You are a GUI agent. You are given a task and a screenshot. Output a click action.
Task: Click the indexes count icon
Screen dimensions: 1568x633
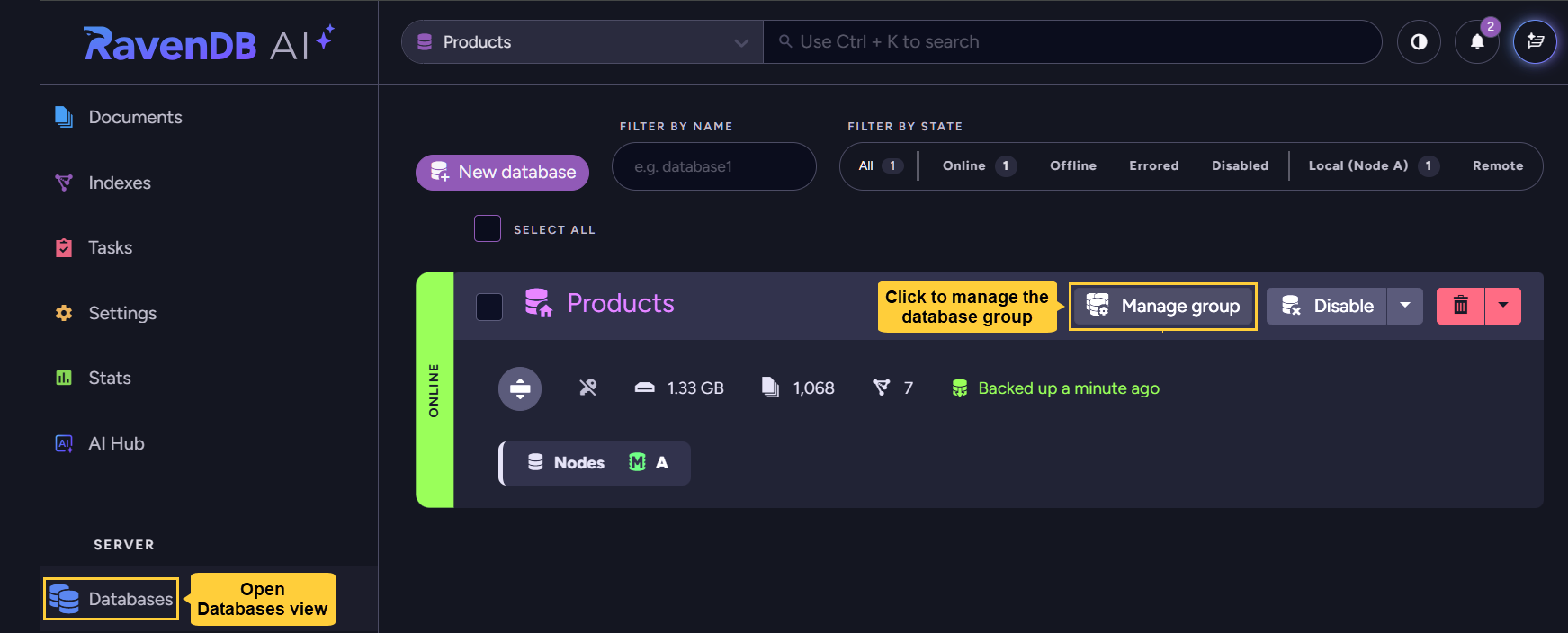pyautogui.click(x=881, y=388)
